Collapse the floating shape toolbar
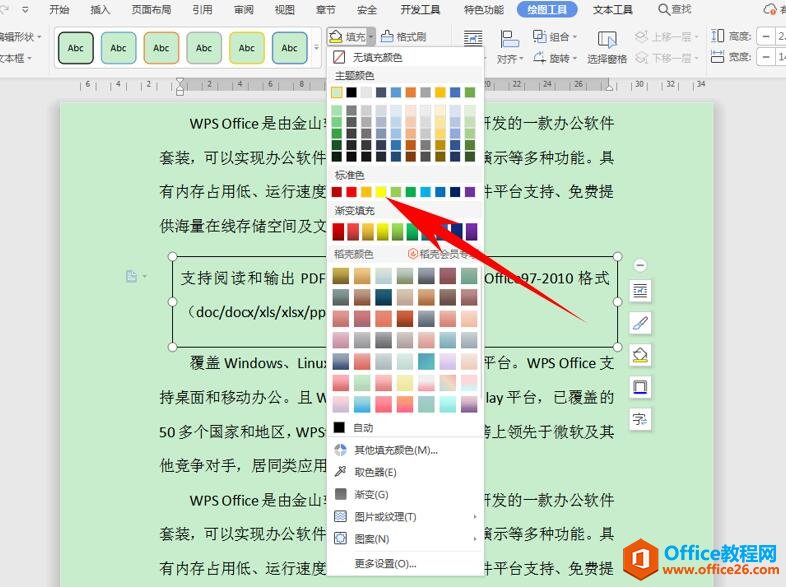Image resolution: width=786 pixels, height=587 pixels. pyautogui.click(x=640, y=265)
